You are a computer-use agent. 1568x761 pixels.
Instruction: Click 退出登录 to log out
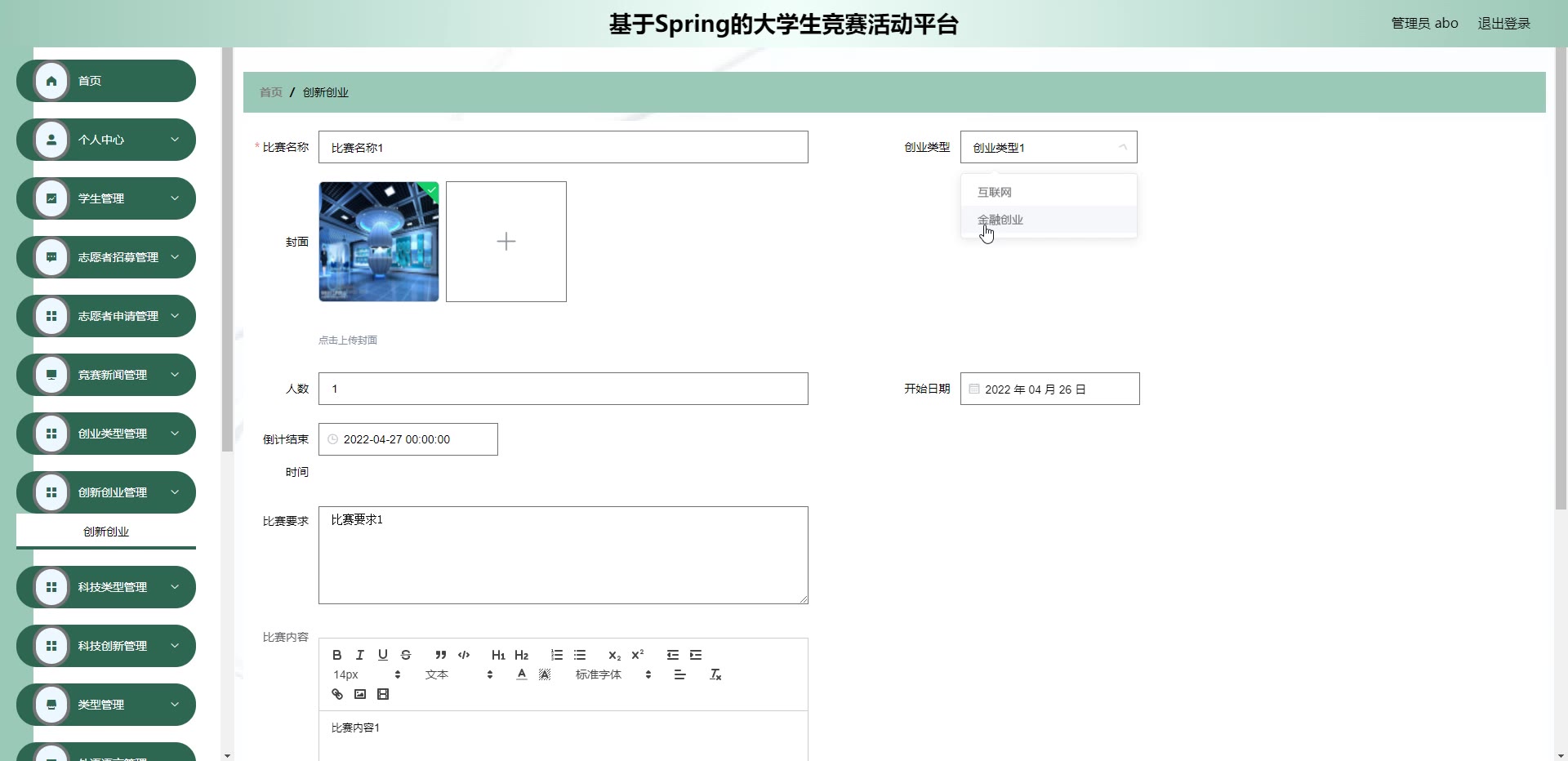pyautogui.click(x=1503, y=24)
